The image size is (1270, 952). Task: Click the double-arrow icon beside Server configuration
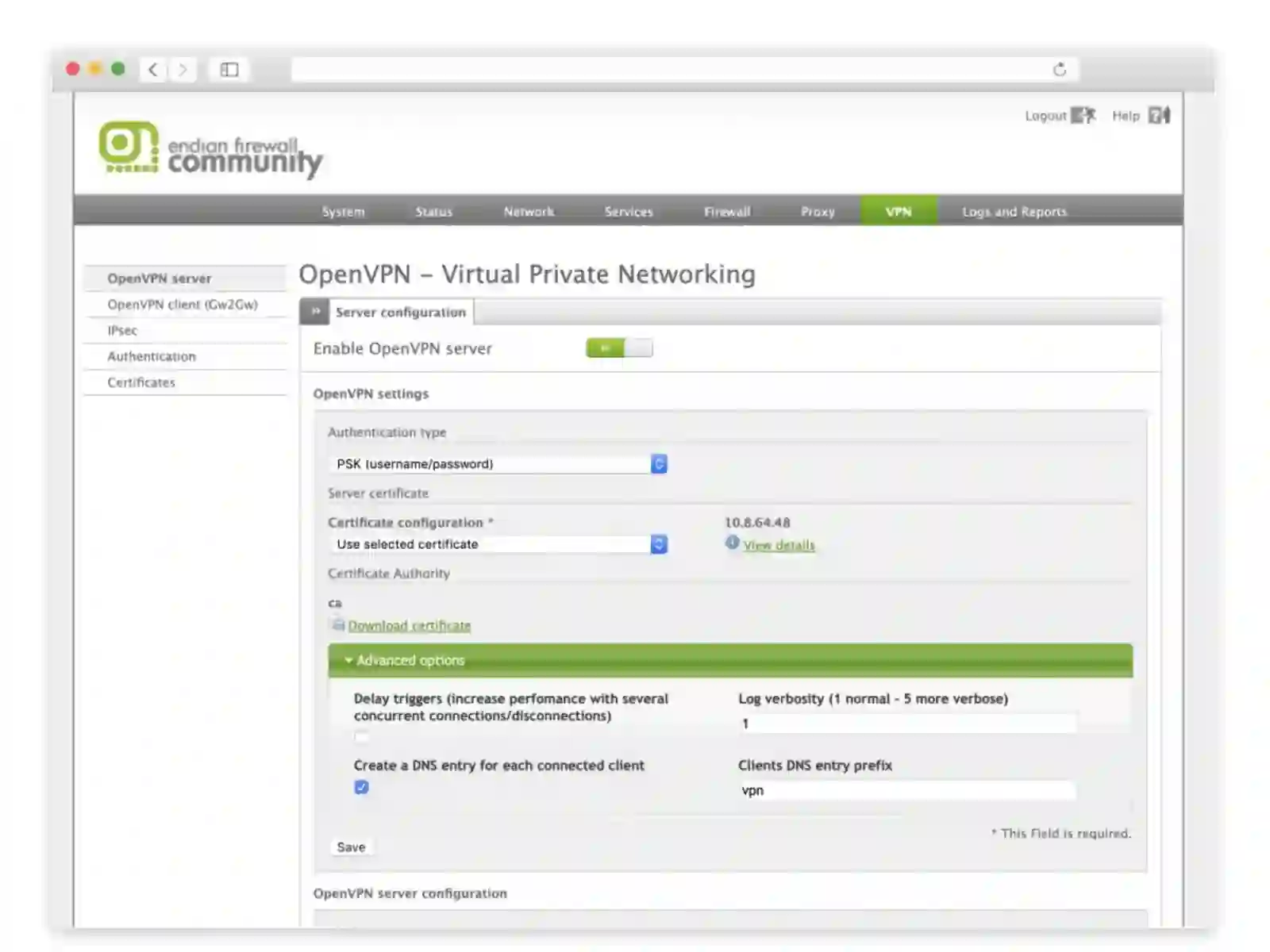[x=315, y=312]
